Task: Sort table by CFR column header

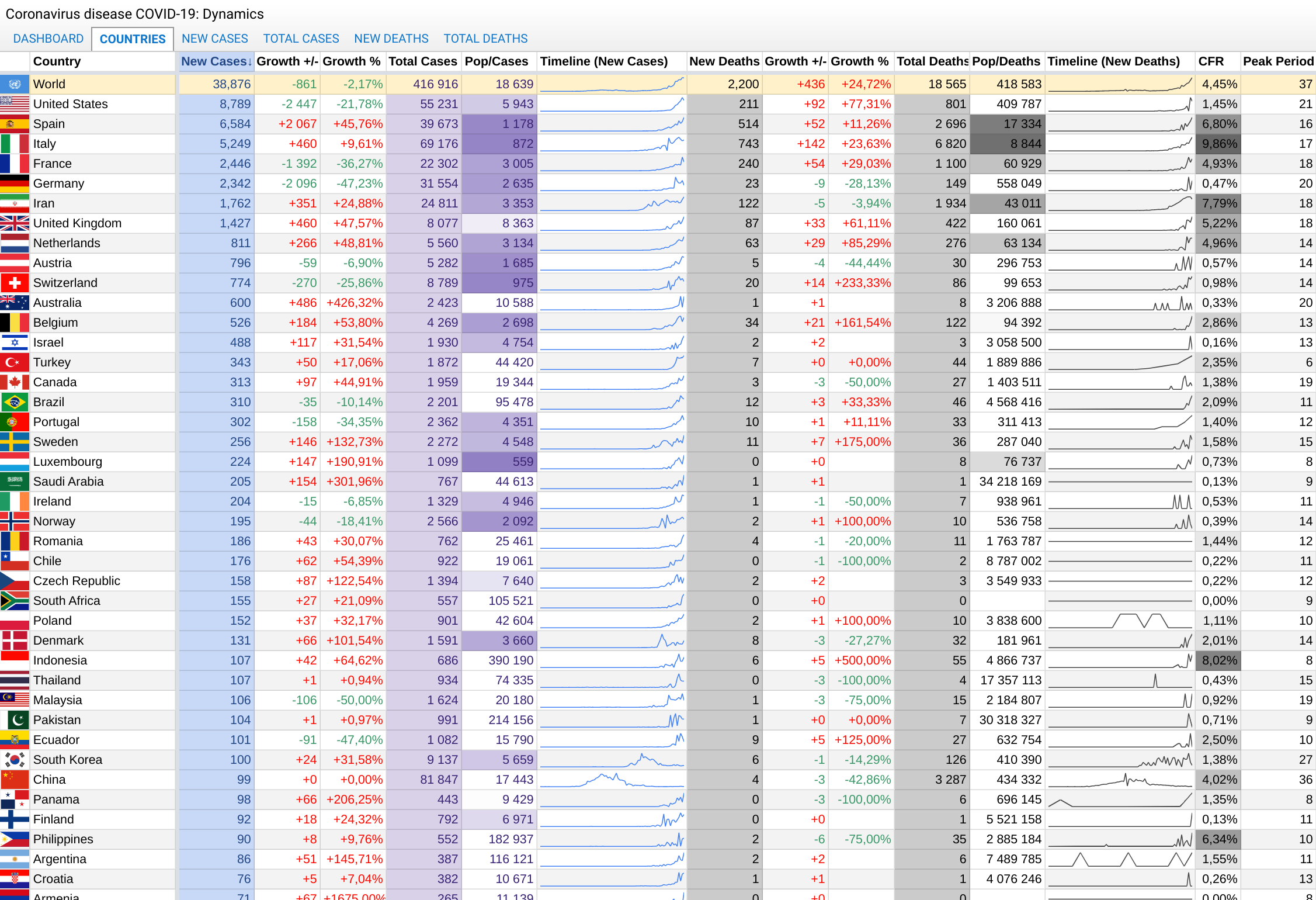Action: pos(1210,61)
